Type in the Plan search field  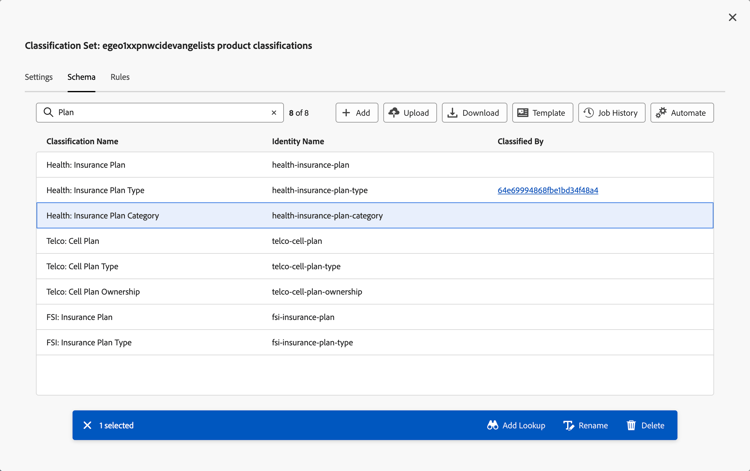(x=160, y=113)
